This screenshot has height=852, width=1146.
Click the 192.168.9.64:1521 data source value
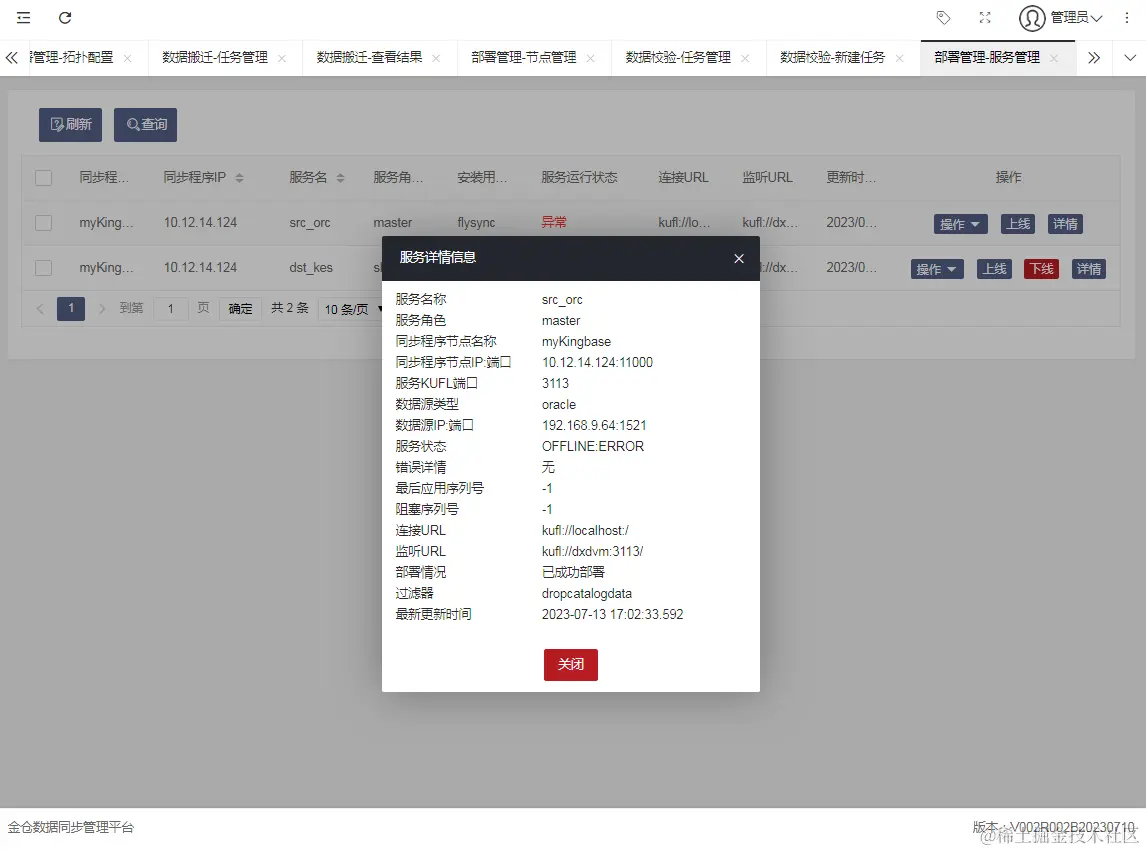(594, 425)
